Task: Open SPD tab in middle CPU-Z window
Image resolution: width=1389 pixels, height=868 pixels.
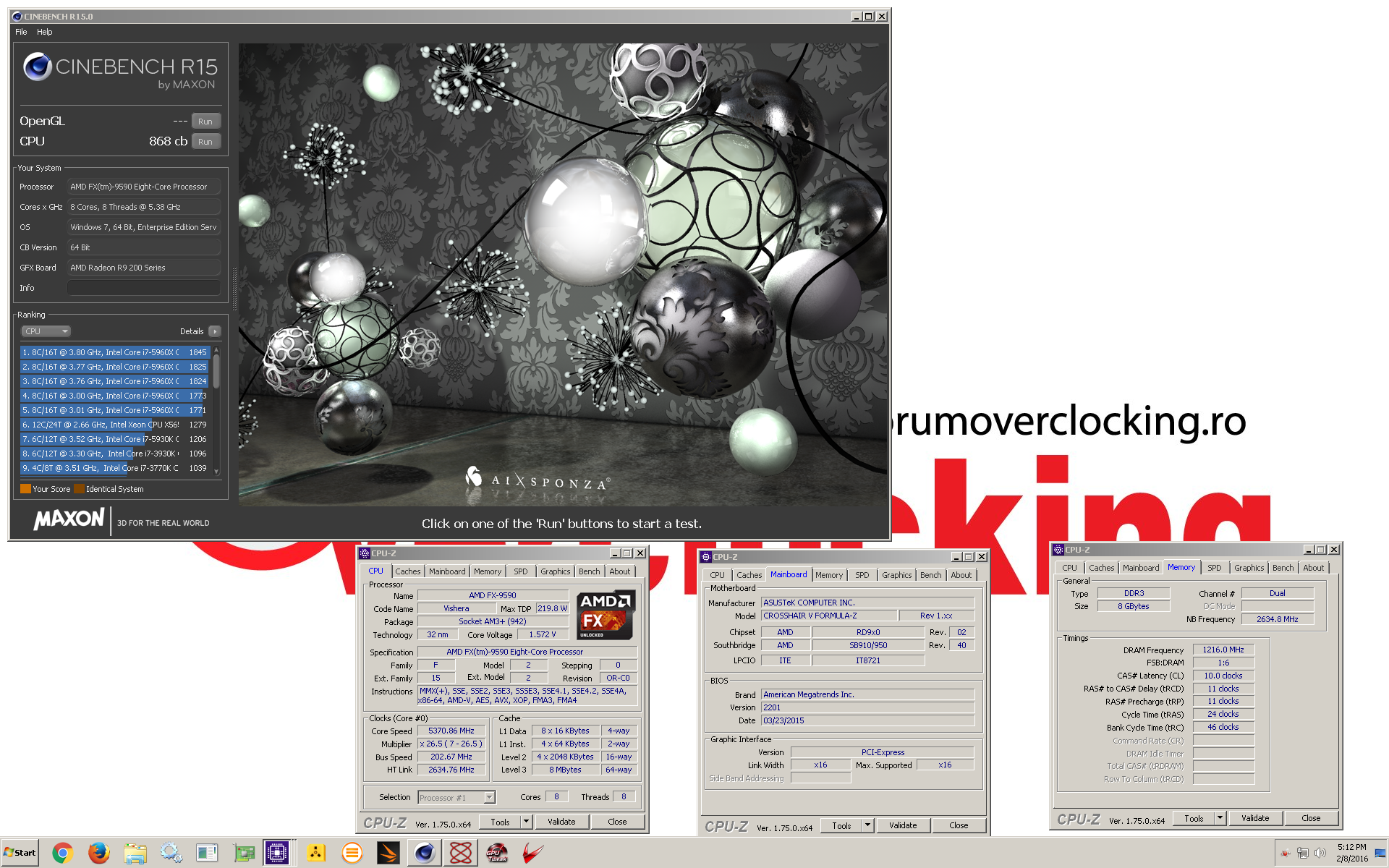Action: tap(862, 575)
